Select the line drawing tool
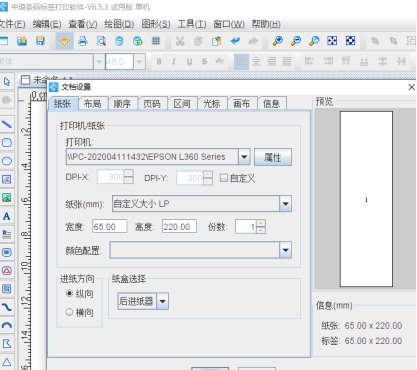Image resolution: width=417 pixels, height=370 pixels. [x=7, y=124]
